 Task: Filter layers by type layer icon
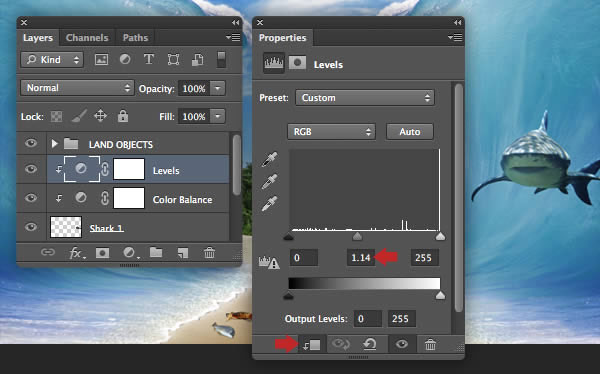point(149,59)
